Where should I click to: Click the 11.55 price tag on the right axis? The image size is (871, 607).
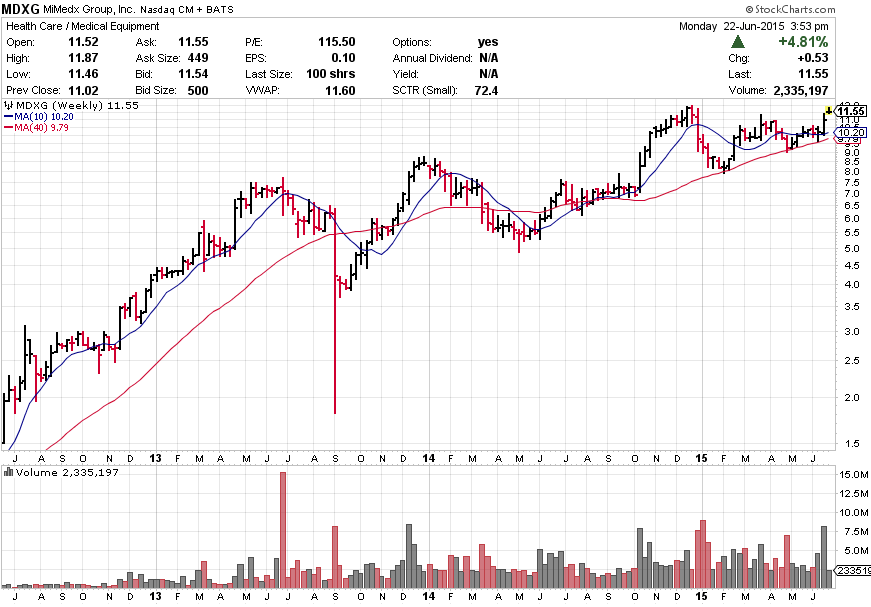point(851,111)
